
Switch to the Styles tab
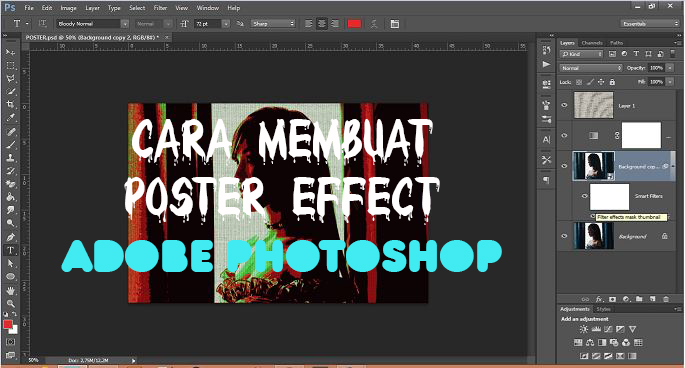pyautogui.click(x=603, y=309)
